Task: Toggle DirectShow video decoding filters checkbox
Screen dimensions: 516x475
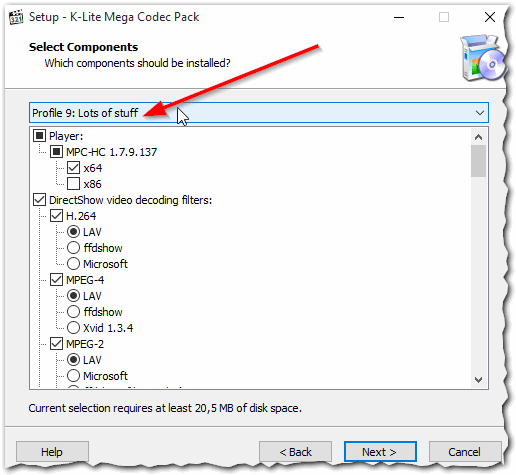Action: [39, 200]
